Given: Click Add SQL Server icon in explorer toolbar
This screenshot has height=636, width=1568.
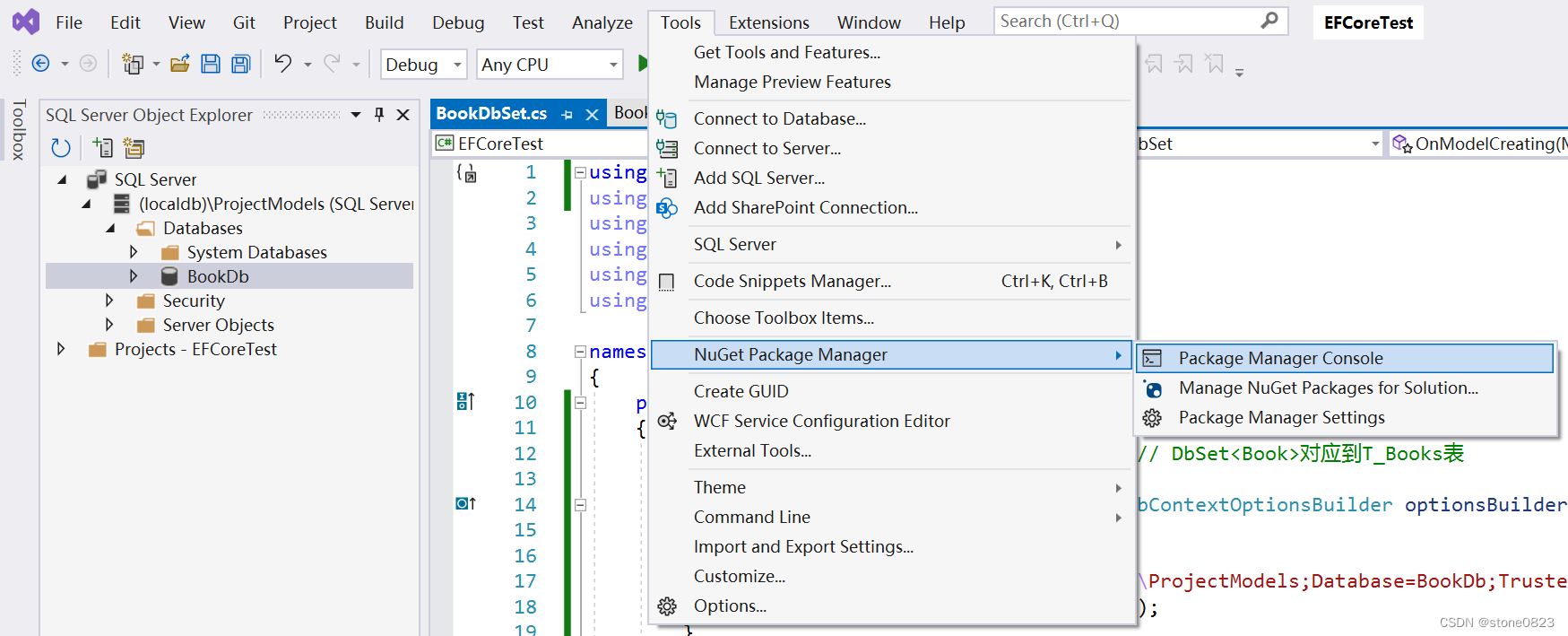Looking at the screenshot, I should tap(103, 147).
